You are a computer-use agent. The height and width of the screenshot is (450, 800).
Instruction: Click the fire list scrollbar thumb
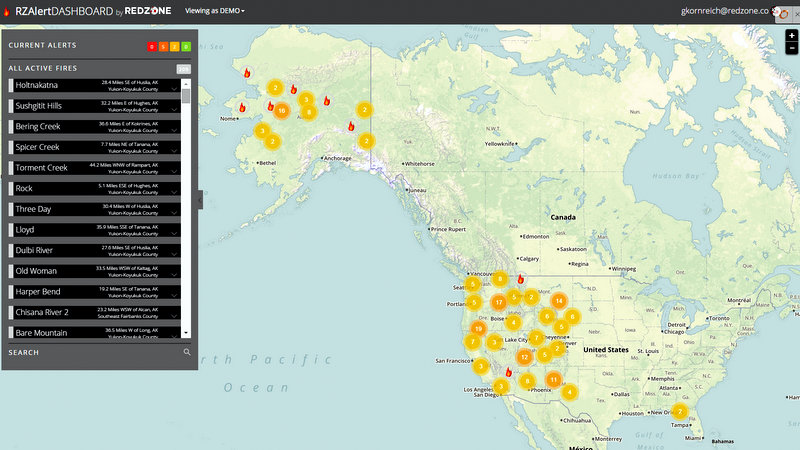tap(186, 96)
